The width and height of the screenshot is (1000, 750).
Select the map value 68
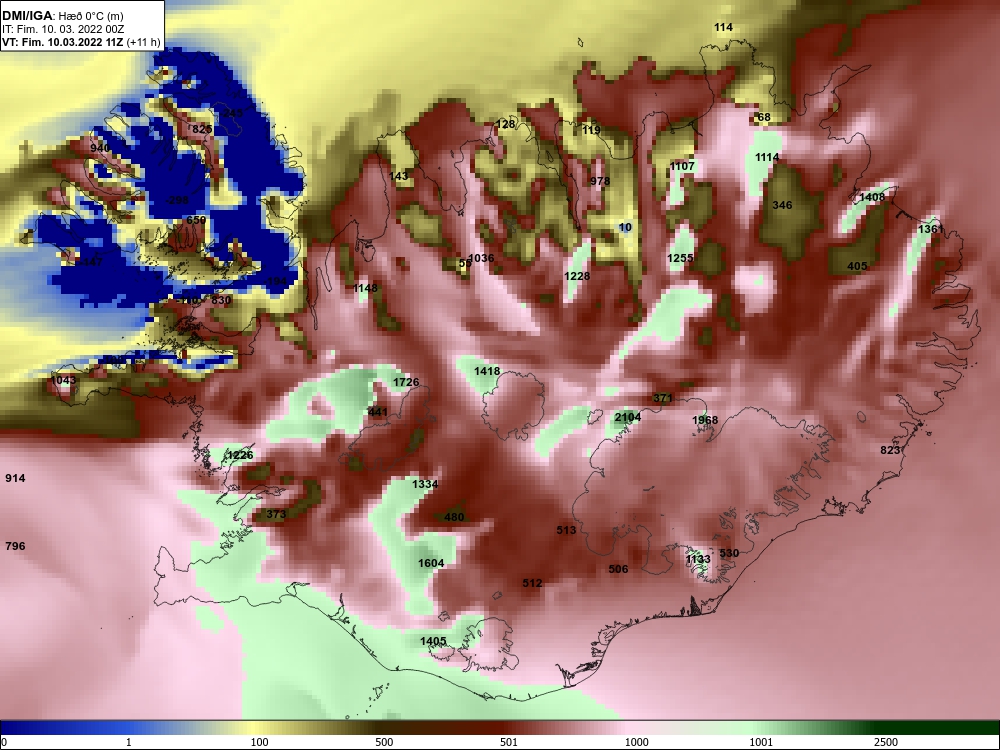click(x=763, y=117)
